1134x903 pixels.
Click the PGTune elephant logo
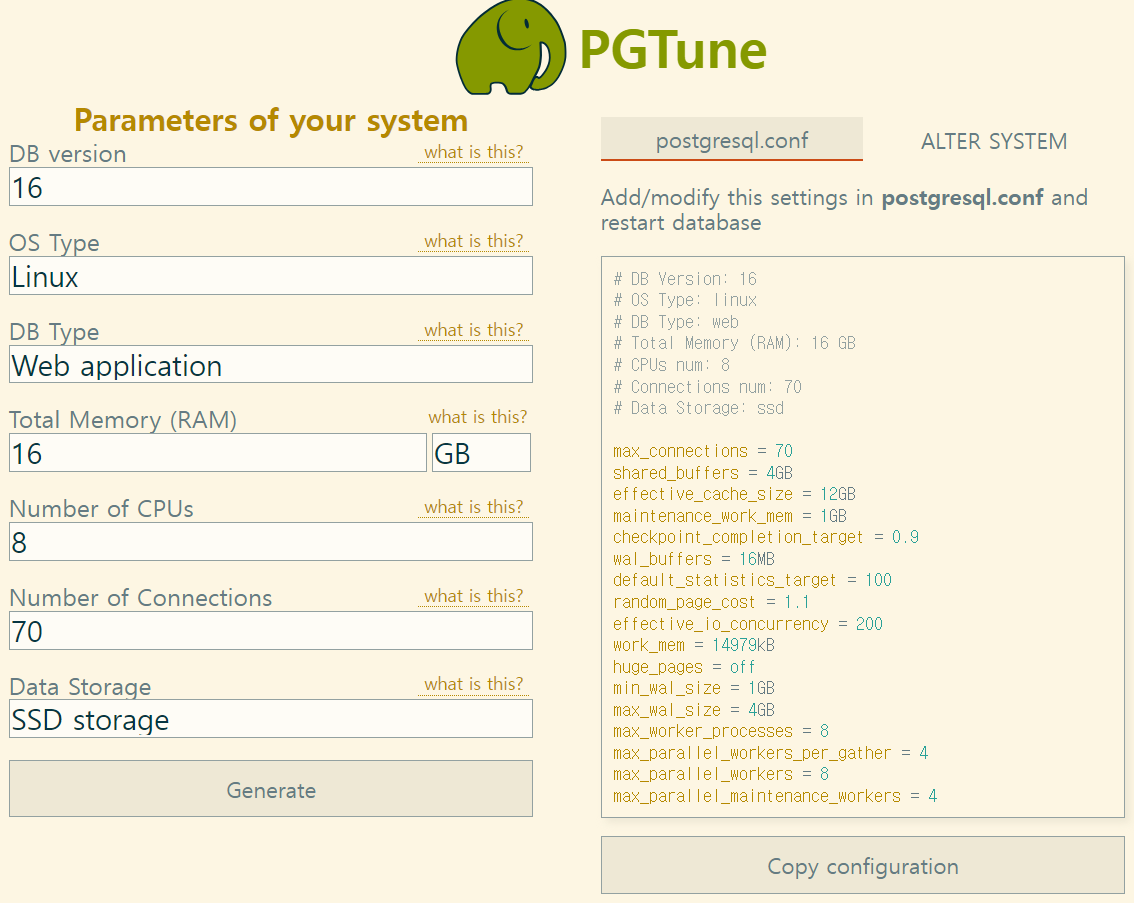[511, 48]
